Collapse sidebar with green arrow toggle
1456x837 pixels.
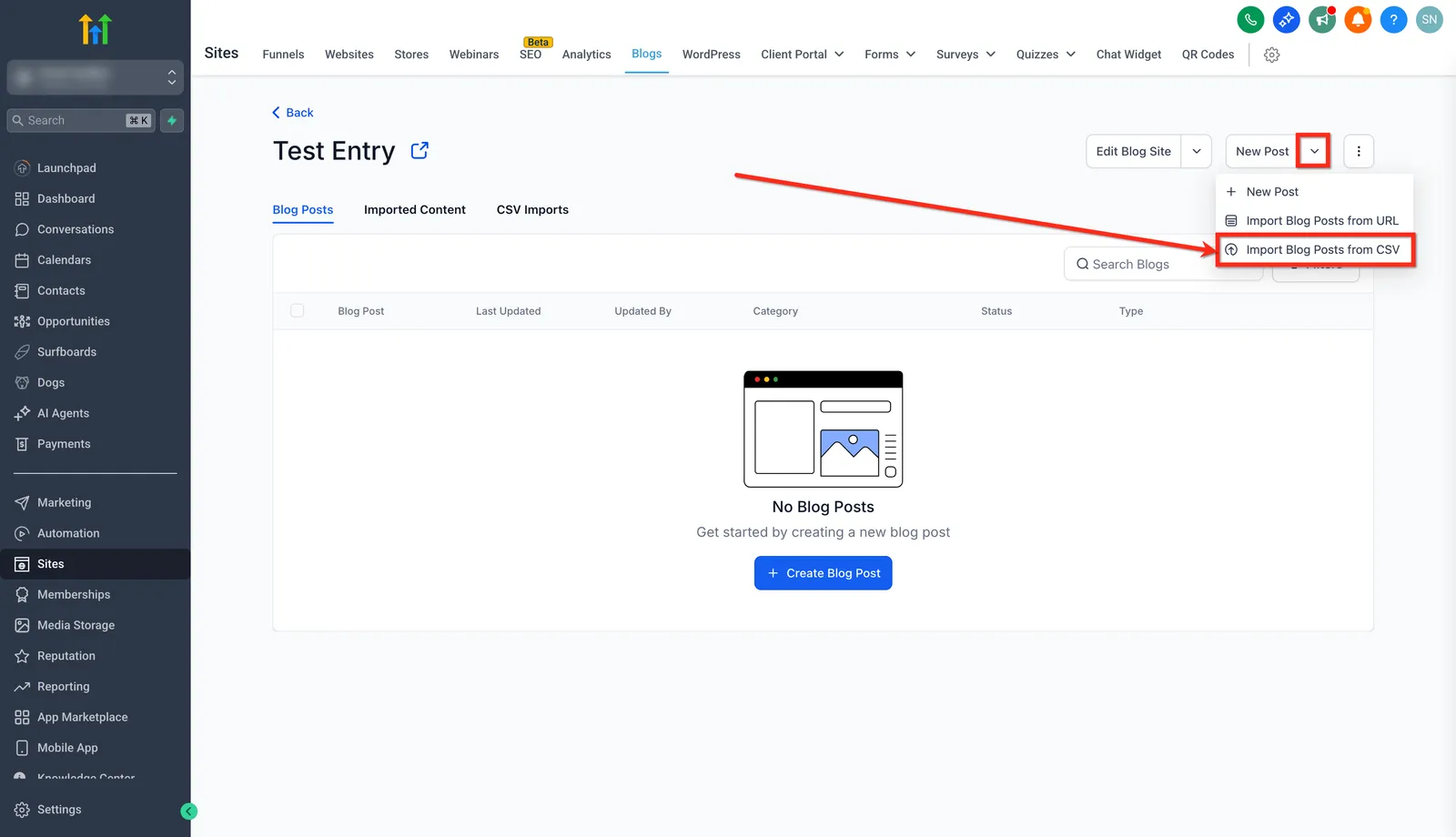point(189,812)
